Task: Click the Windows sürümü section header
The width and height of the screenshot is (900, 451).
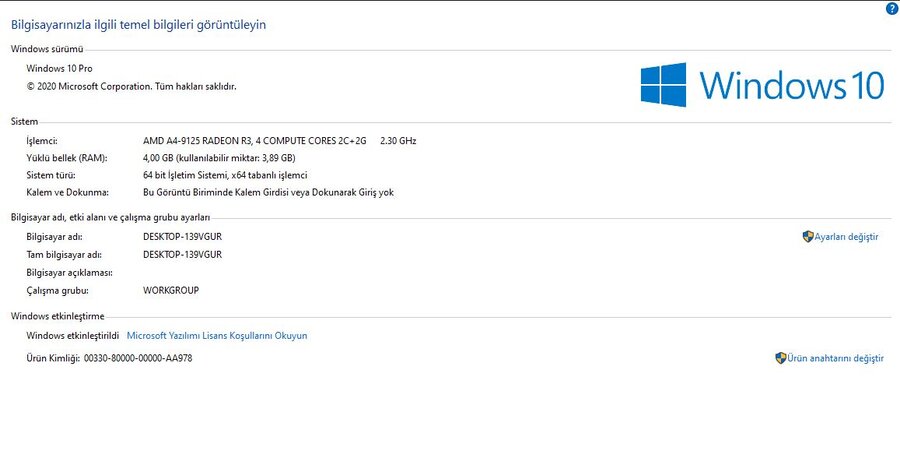Action: [x=47, y=49]
